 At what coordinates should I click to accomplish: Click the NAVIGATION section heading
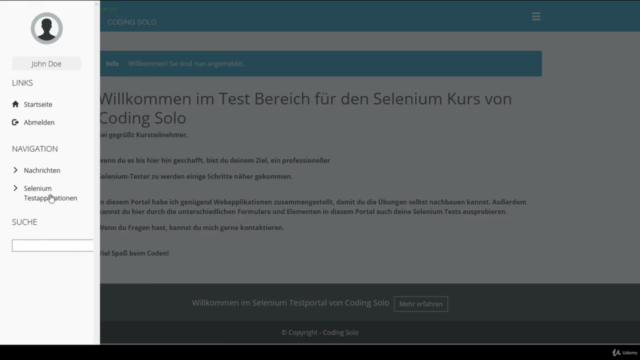click(x=35, y=149)
